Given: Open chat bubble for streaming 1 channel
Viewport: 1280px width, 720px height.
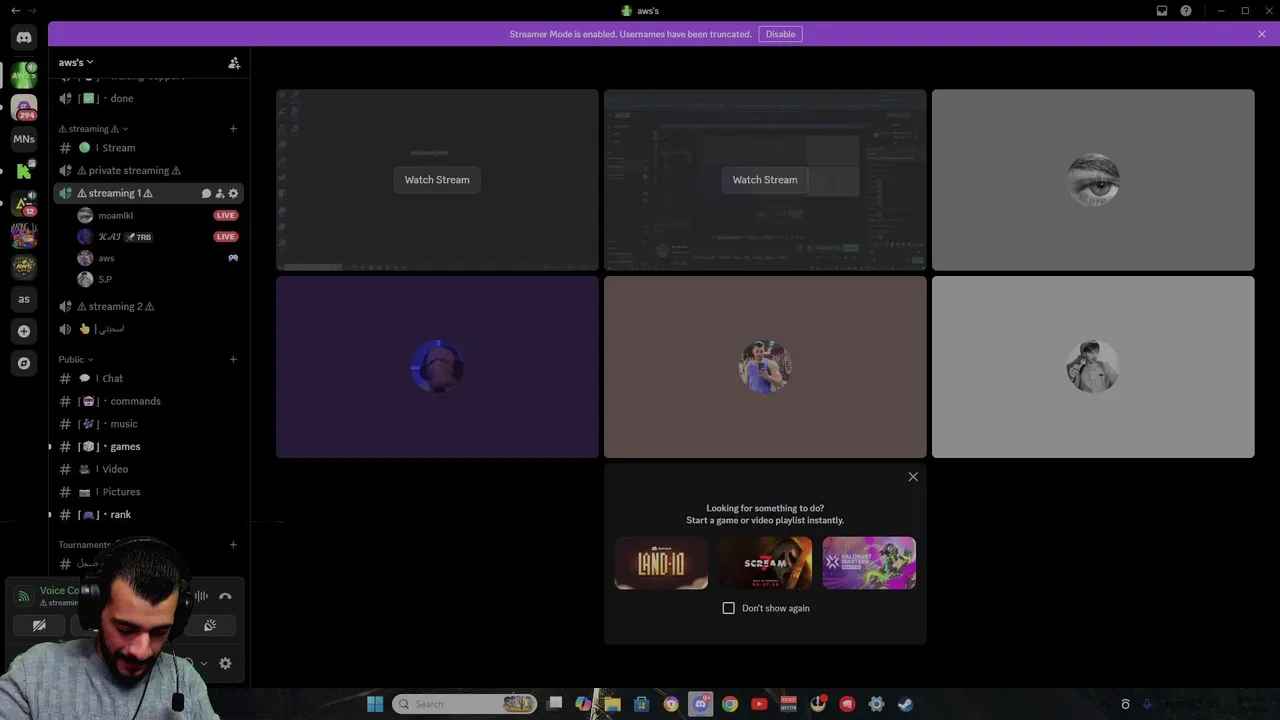Looking at the screenshot, I should (x=206, y=193).
